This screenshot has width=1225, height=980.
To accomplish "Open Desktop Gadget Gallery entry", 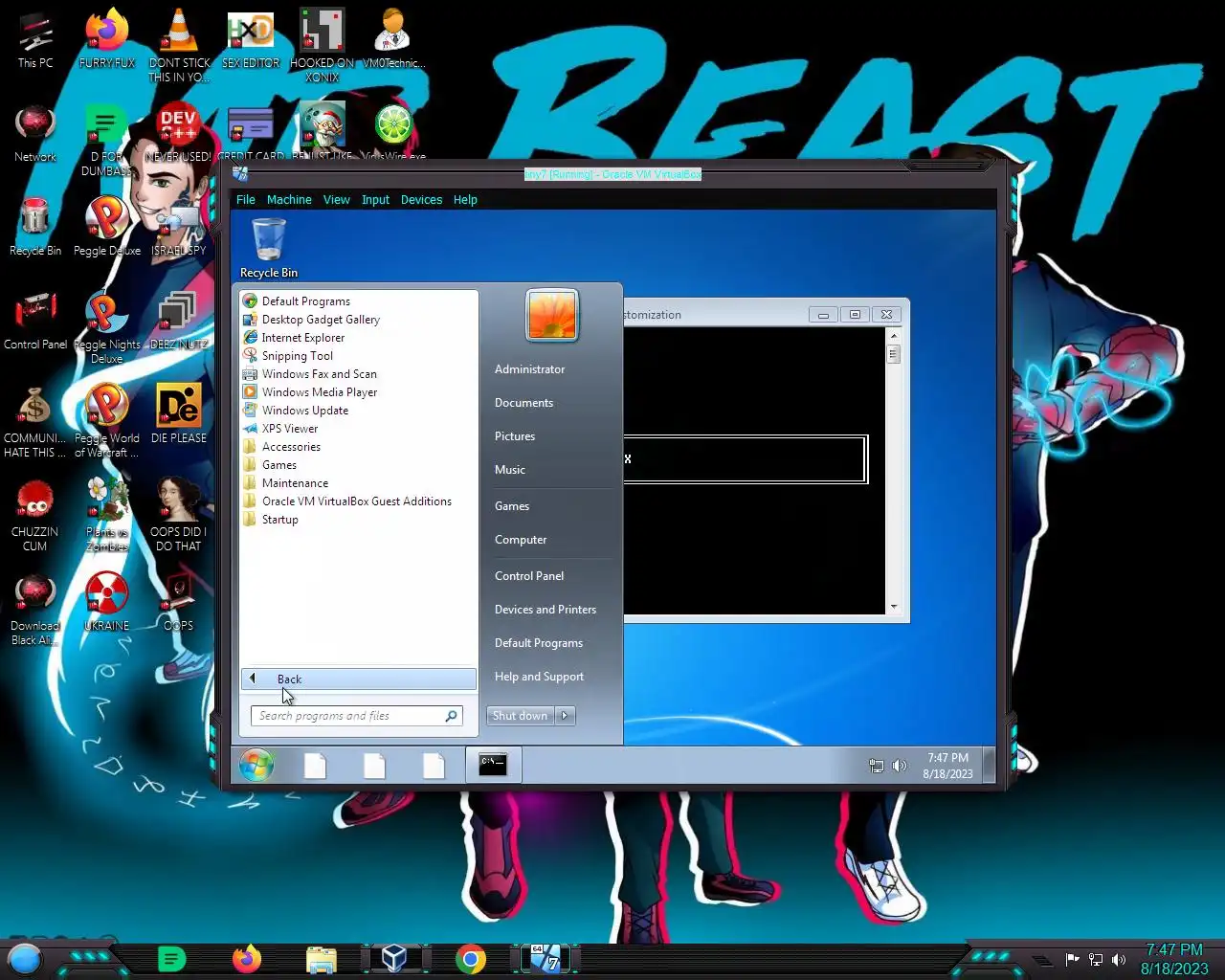I will click(x=359, y=320).
